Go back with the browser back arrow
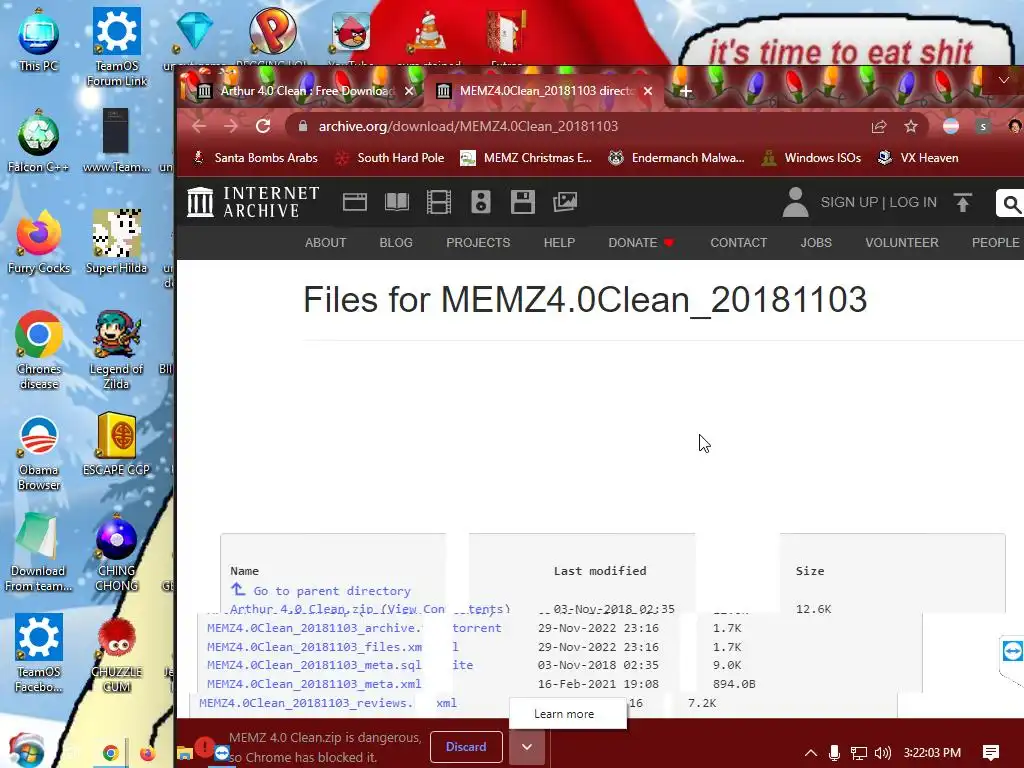This screenshot has height=768, width=1024. [x=199, y=126]
